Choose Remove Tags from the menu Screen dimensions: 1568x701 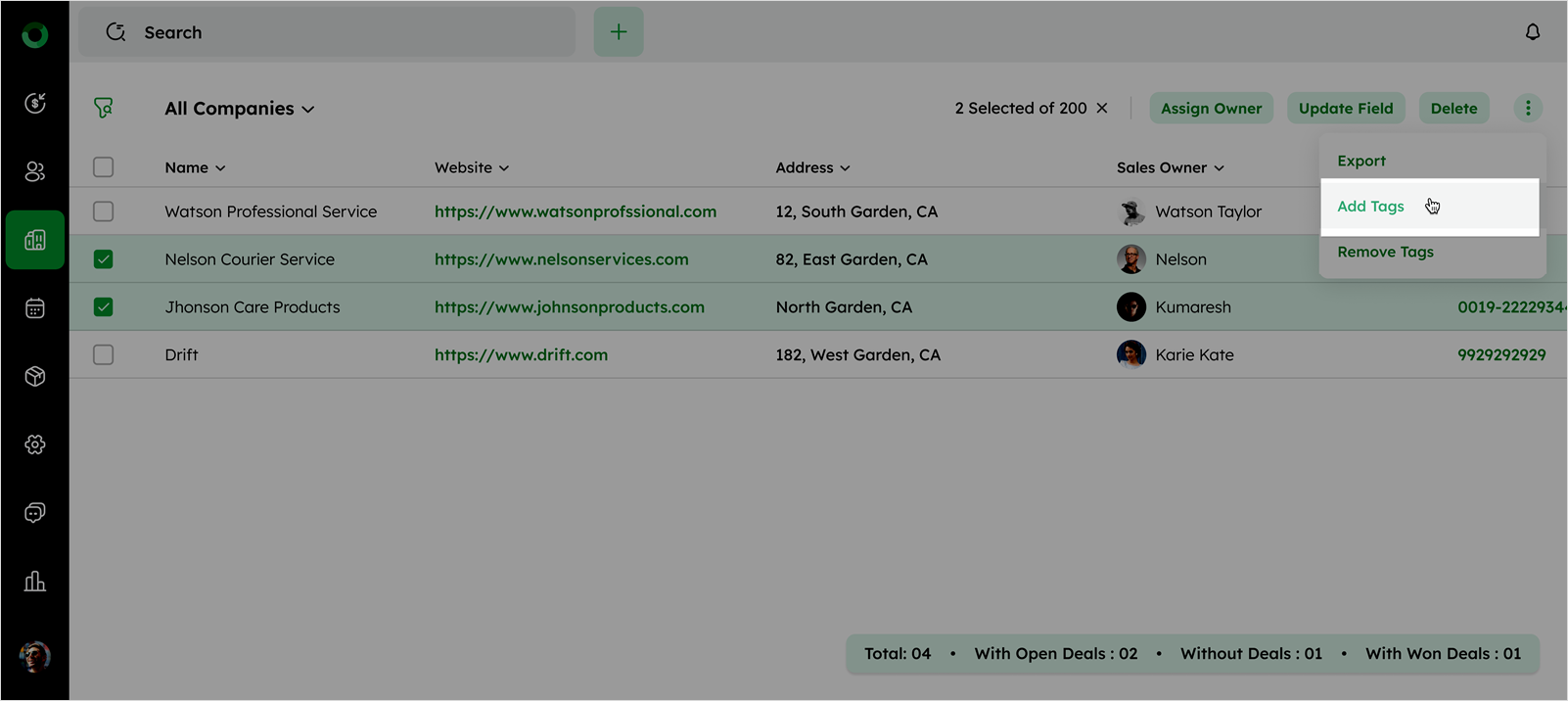pyautogui.click(x=1385, y=252)
